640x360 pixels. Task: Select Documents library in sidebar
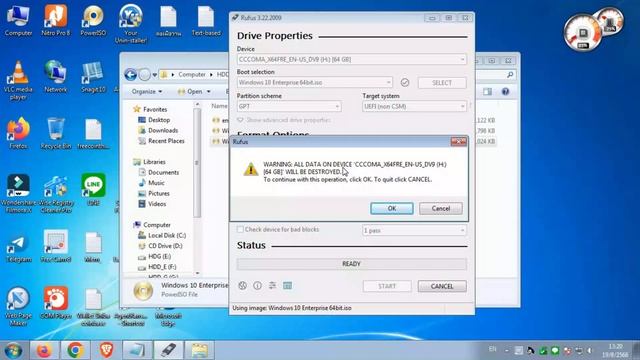pyautogui.click(x=159, y=172)
